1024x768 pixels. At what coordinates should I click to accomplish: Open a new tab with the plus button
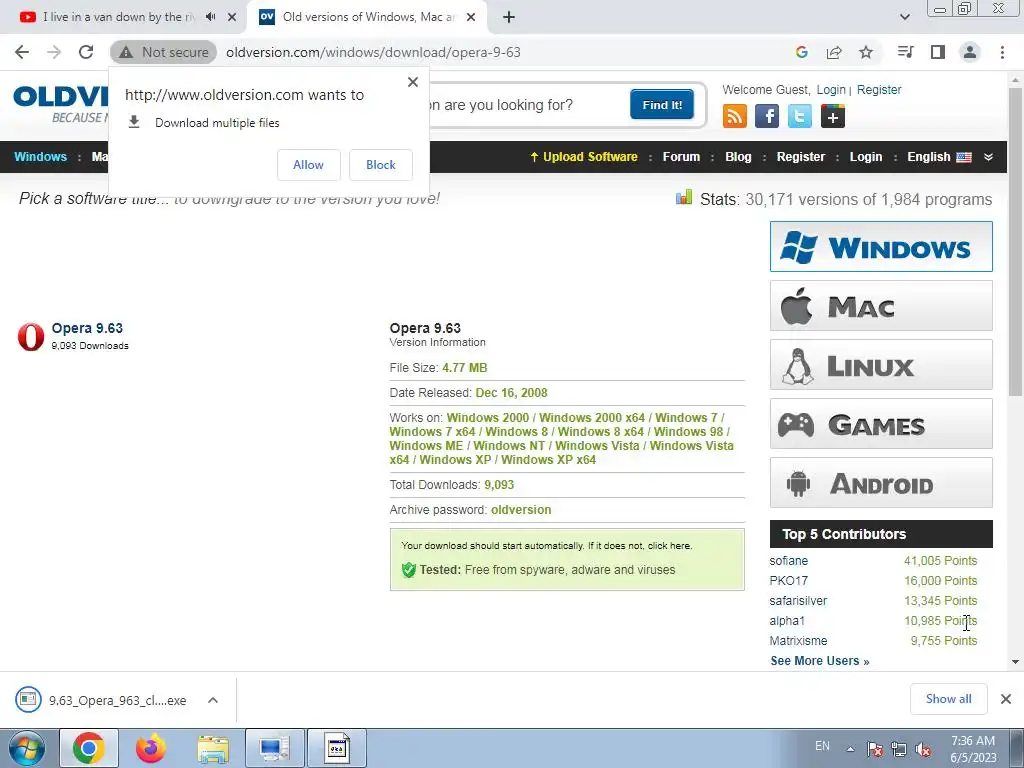pyautogui.click(x=509, y=17)
